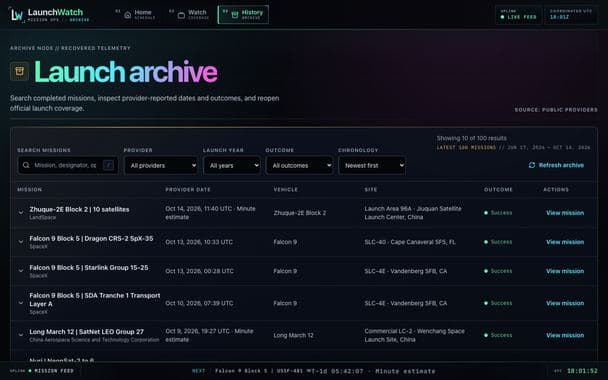
Task: Click 'SOURCE: PUBLIC PROVIDERS' label
Action: point(556,110)
